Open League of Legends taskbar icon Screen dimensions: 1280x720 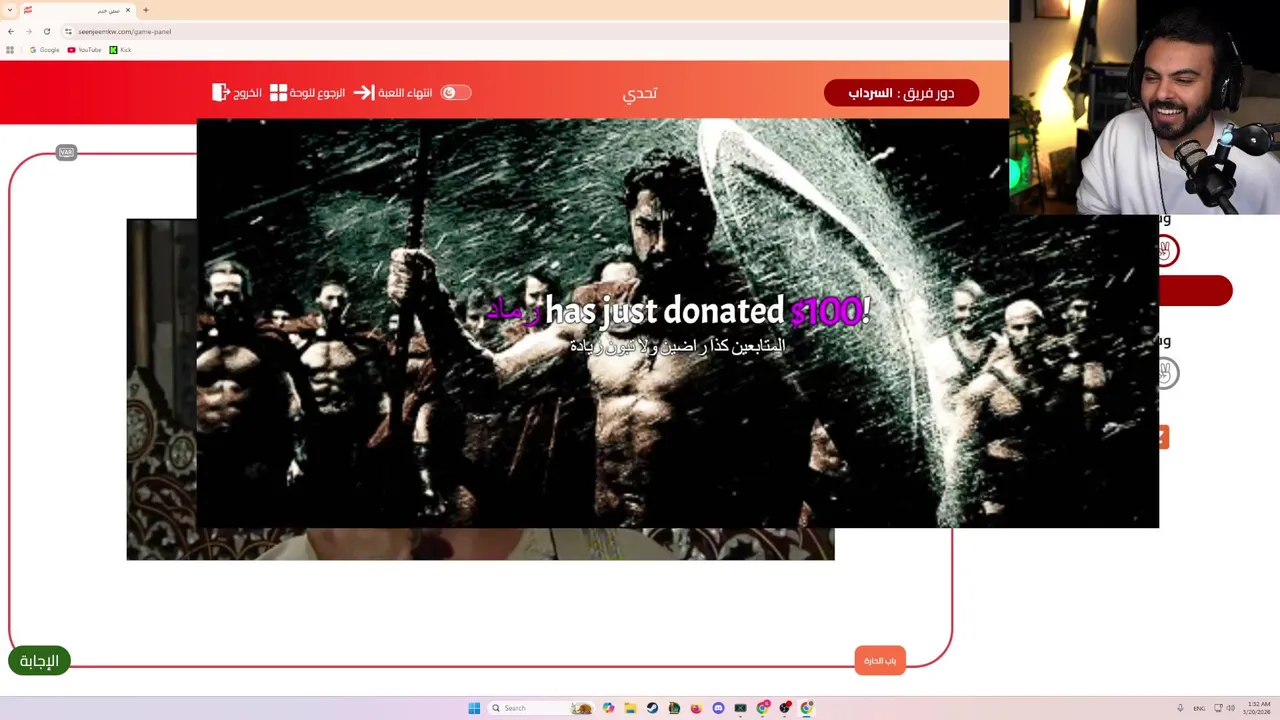tap(674, 708)
